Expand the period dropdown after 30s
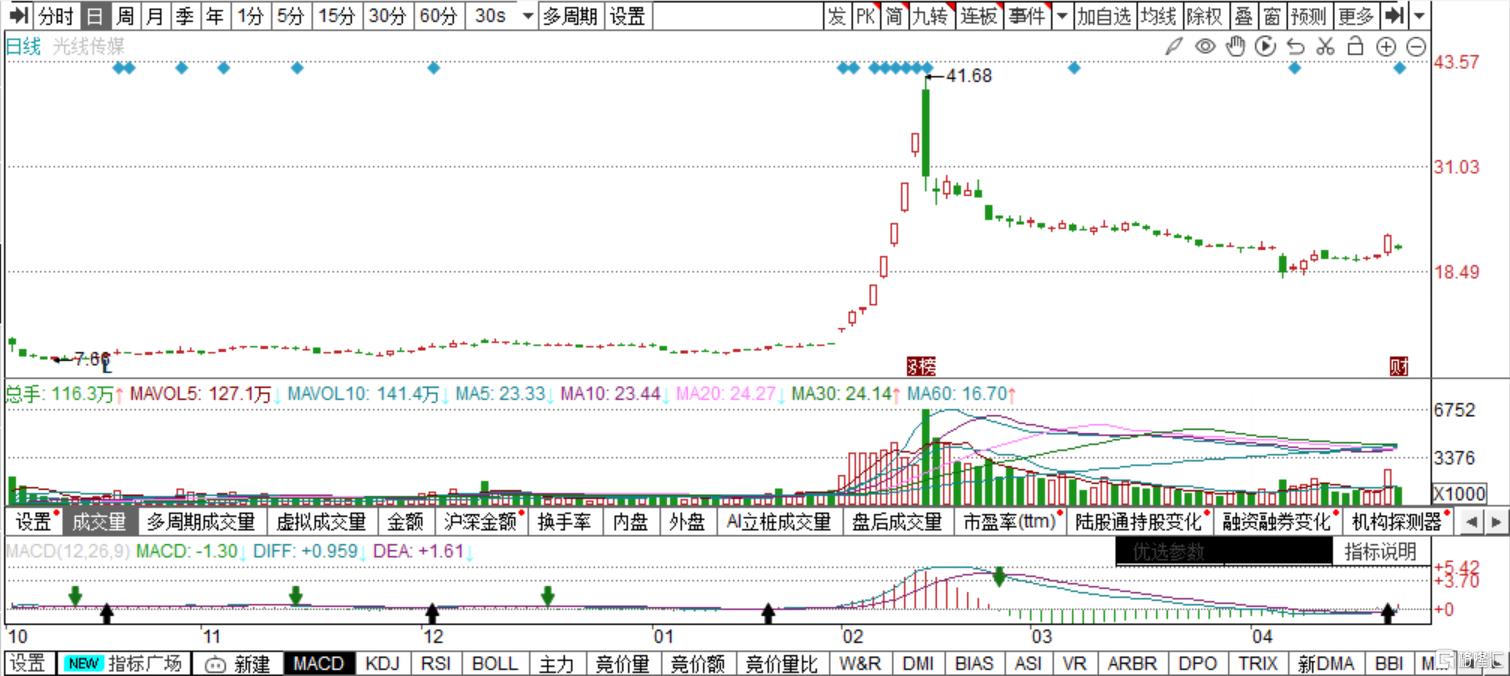This screenshot has height=676, width=1510. [527, 16]
